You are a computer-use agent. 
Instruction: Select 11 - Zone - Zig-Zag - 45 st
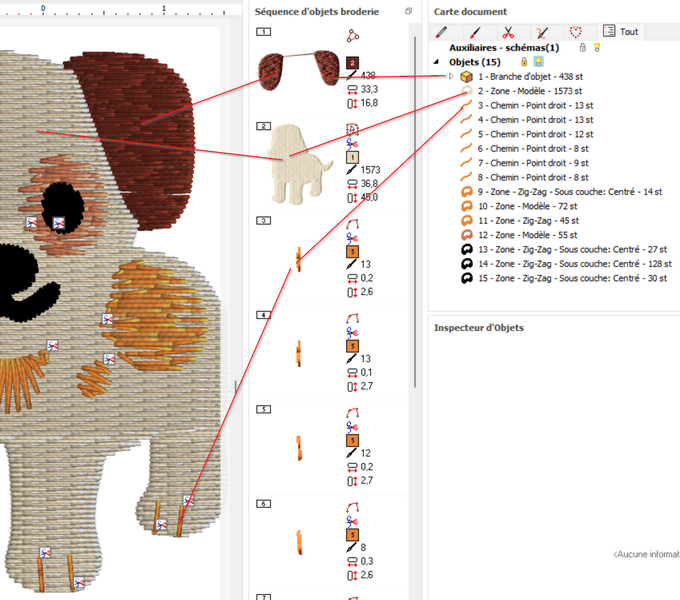click(x=529, y=221)
